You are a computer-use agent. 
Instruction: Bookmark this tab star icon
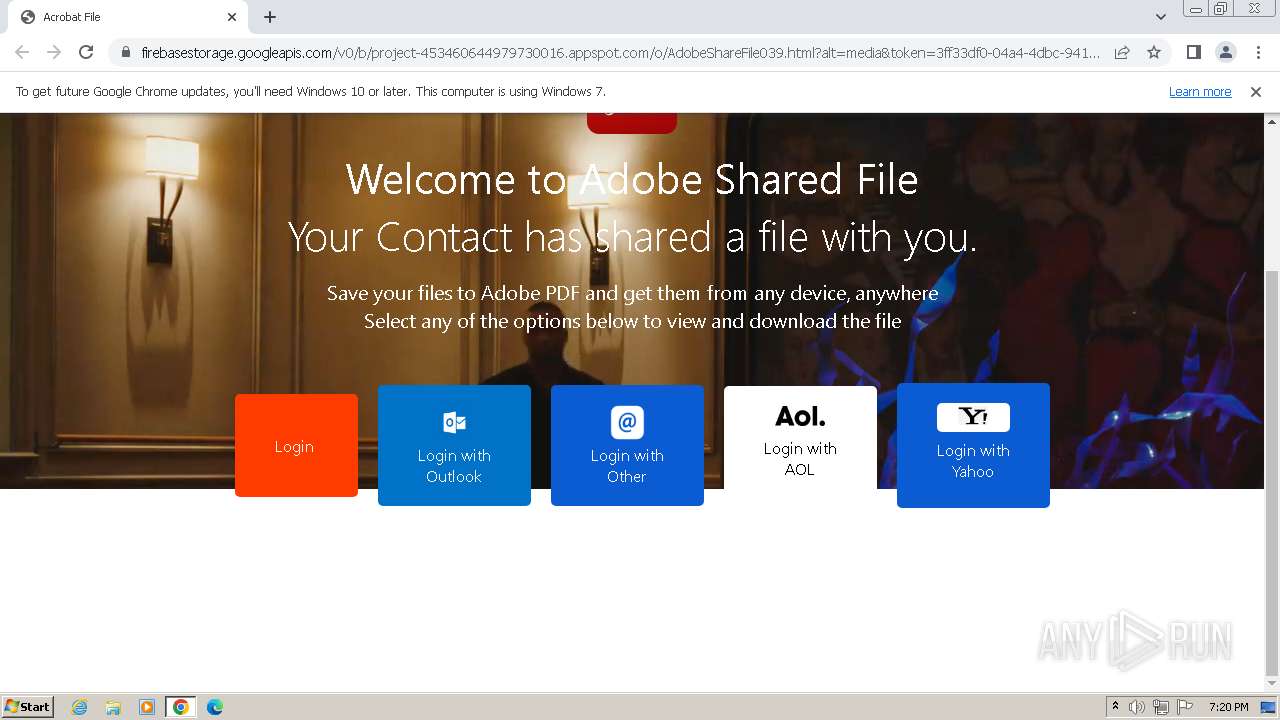tap(1154, 52)
